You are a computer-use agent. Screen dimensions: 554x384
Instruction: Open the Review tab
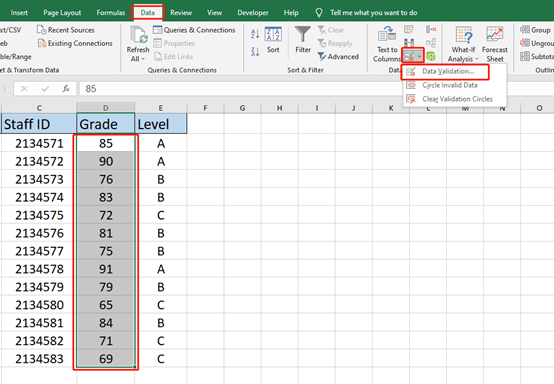[x=181, y=13]
